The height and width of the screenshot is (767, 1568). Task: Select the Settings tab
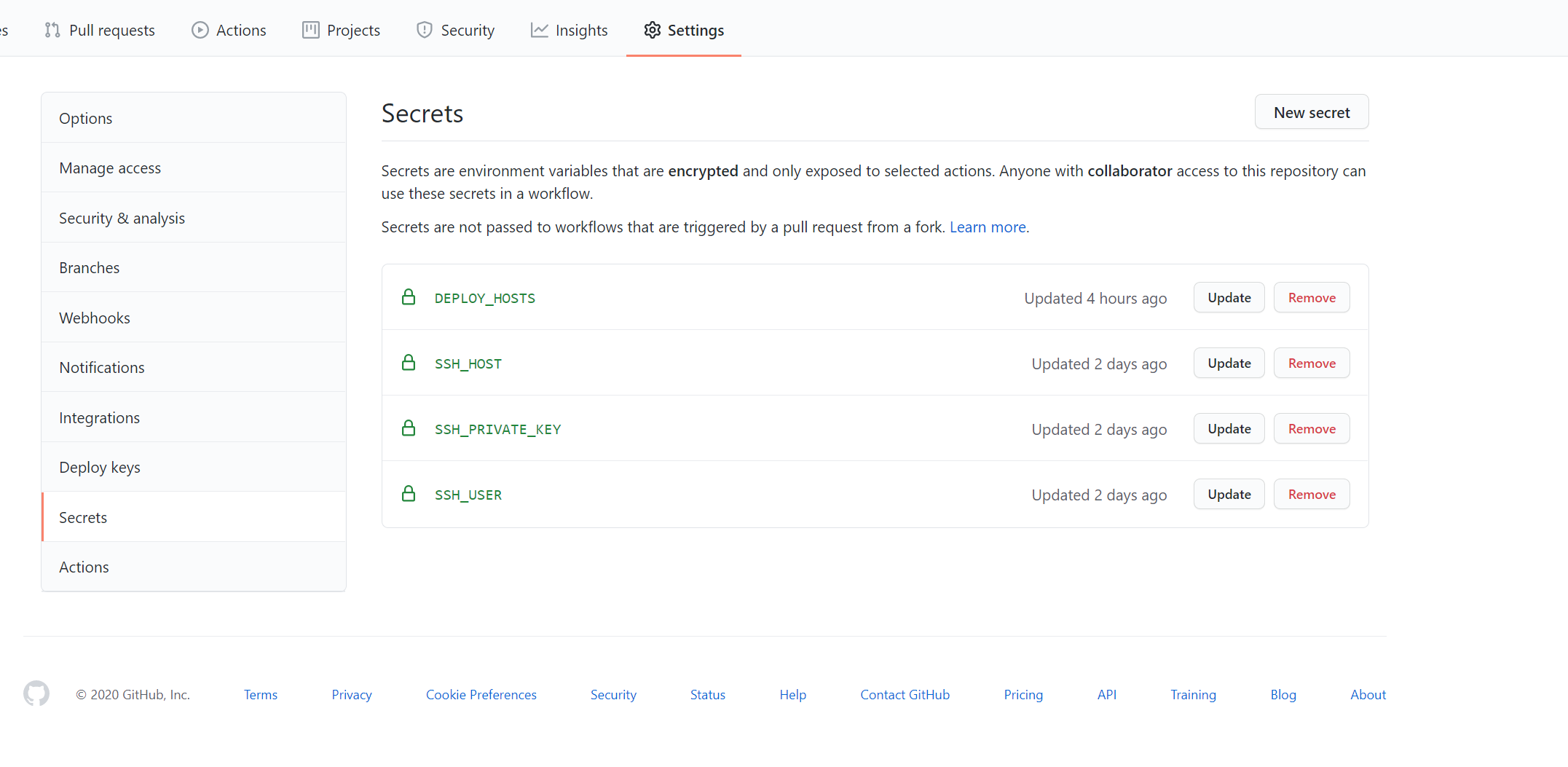point(684,30)
